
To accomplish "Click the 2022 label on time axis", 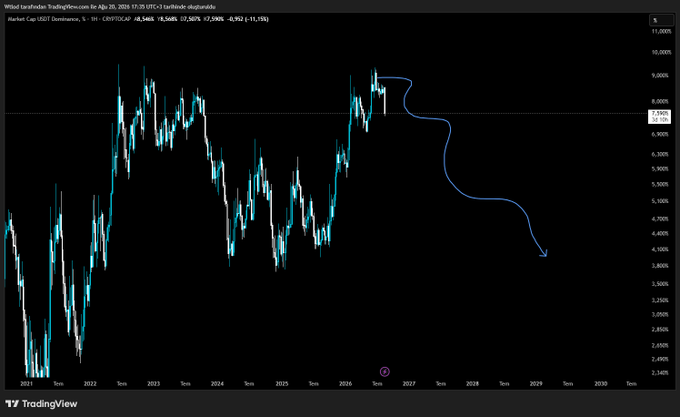I will coord(90,384).
